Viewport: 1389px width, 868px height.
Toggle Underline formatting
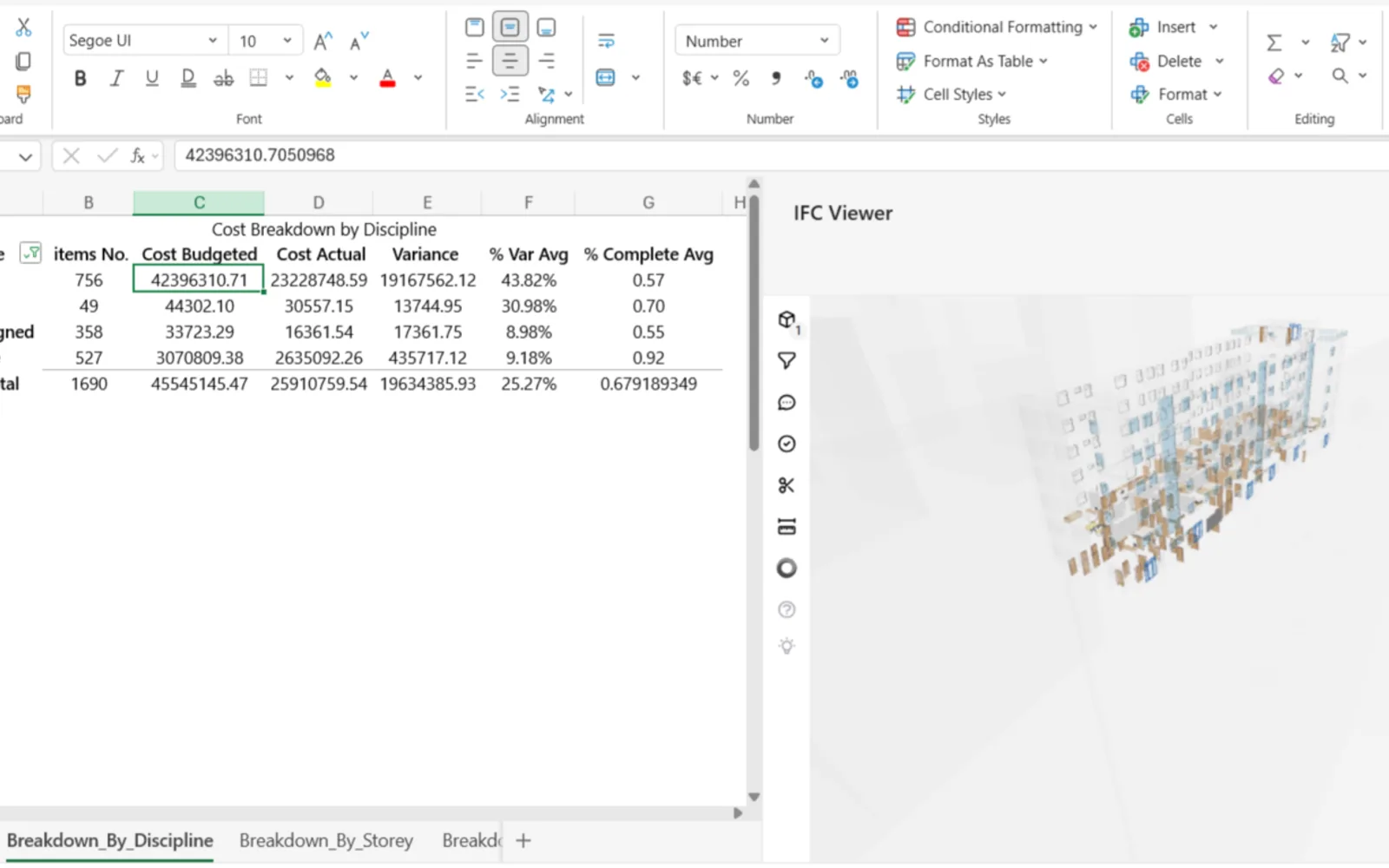tap(152, 78)
